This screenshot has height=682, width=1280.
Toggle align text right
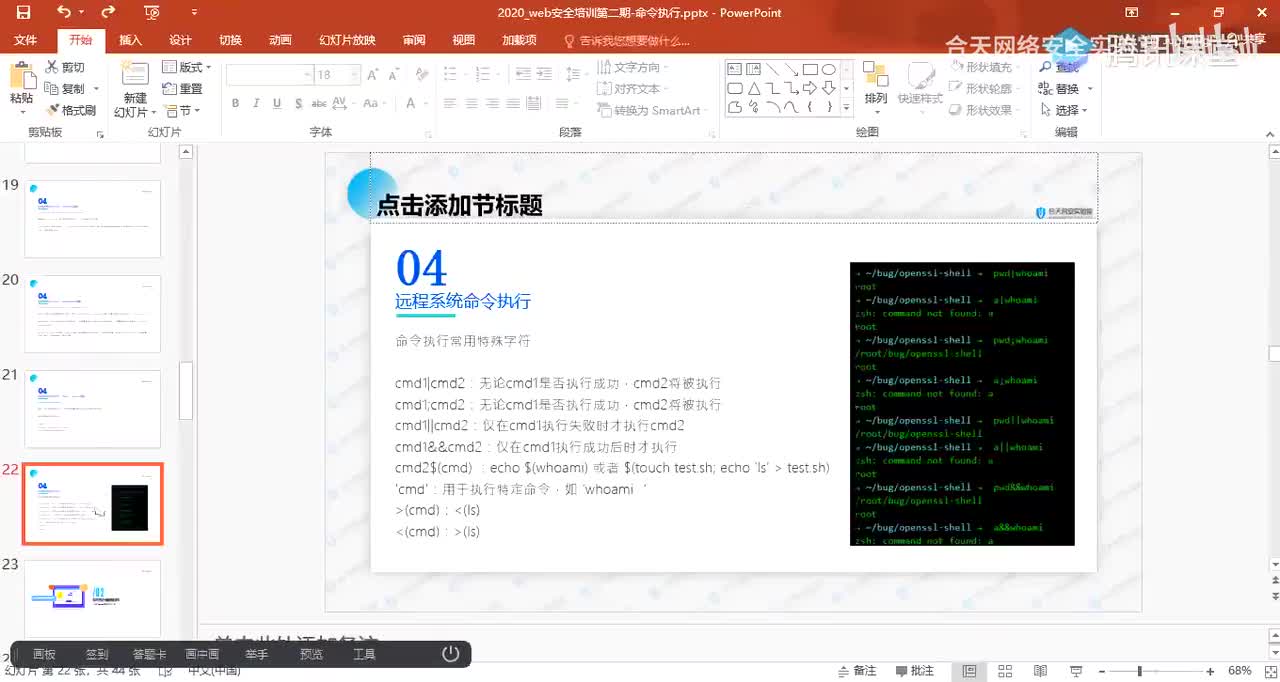click(x=493, y=103)
